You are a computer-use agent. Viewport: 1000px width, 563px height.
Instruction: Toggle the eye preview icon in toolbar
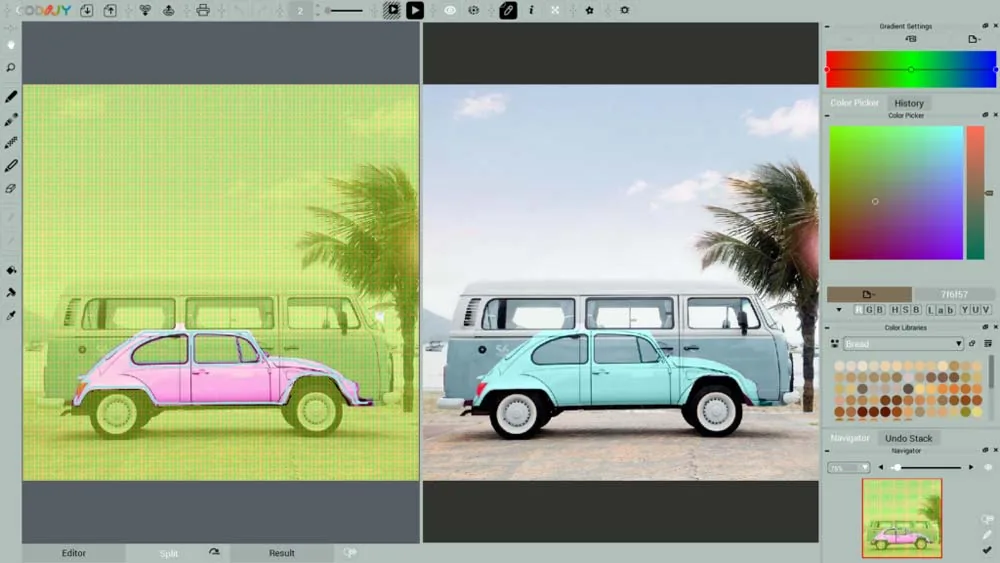pyautogui.click(x=450, y=10)
